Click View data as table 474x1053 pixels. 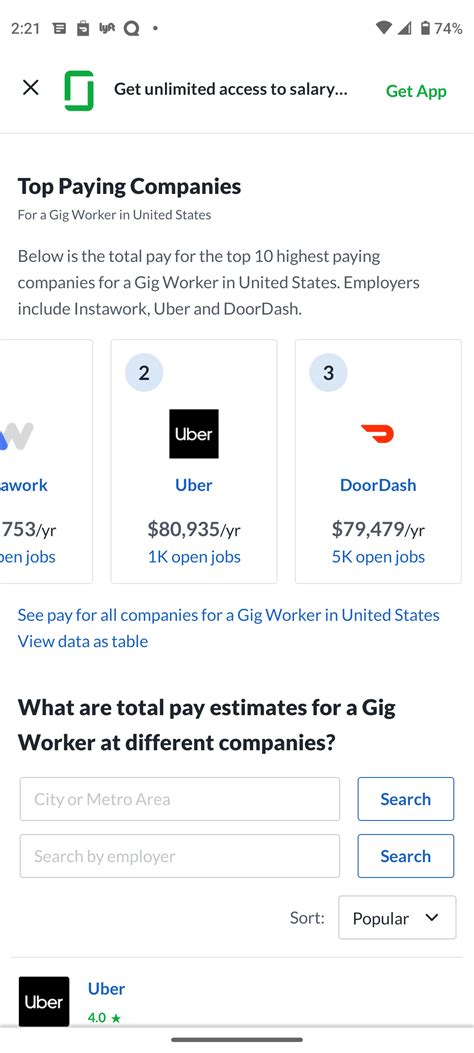tap(83, 641)
